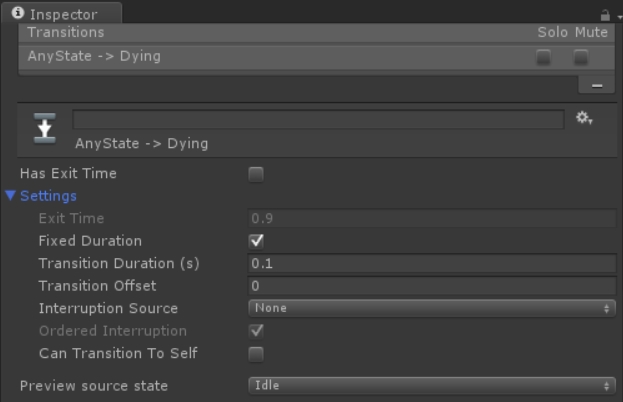
Task: Click the transition arrow icon
Action: coord(44,128)
